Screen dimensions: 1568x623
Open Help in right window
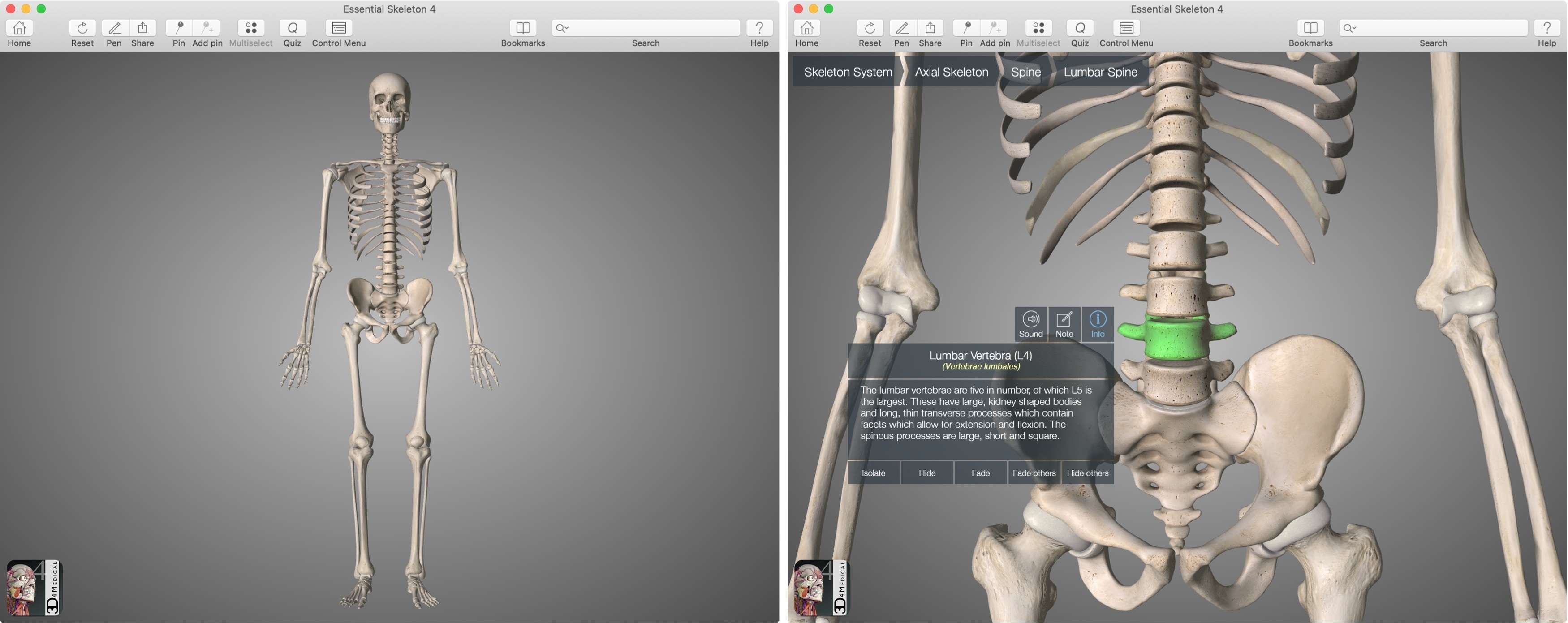pyautogui.click(x=1546, y=28)
